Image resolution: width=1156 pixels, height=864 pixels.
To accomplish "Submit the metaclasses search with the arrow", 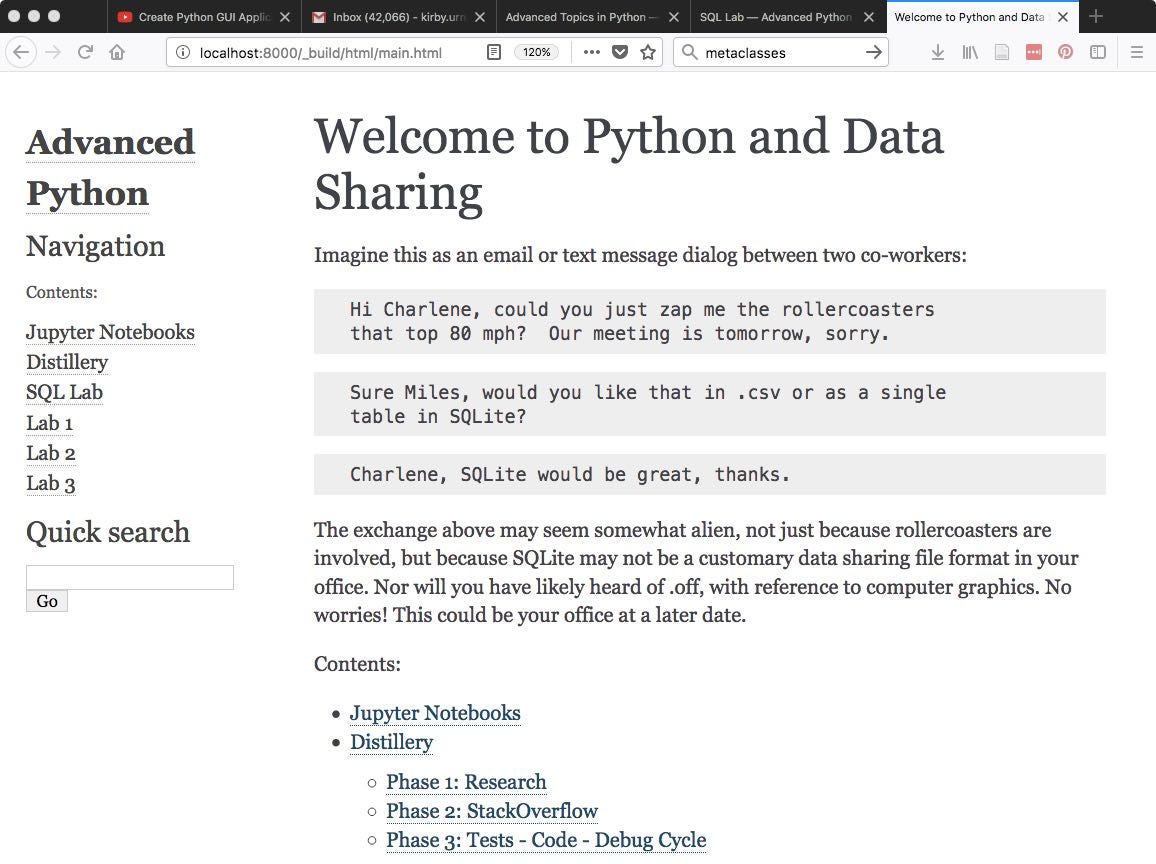I will [874, 52].
